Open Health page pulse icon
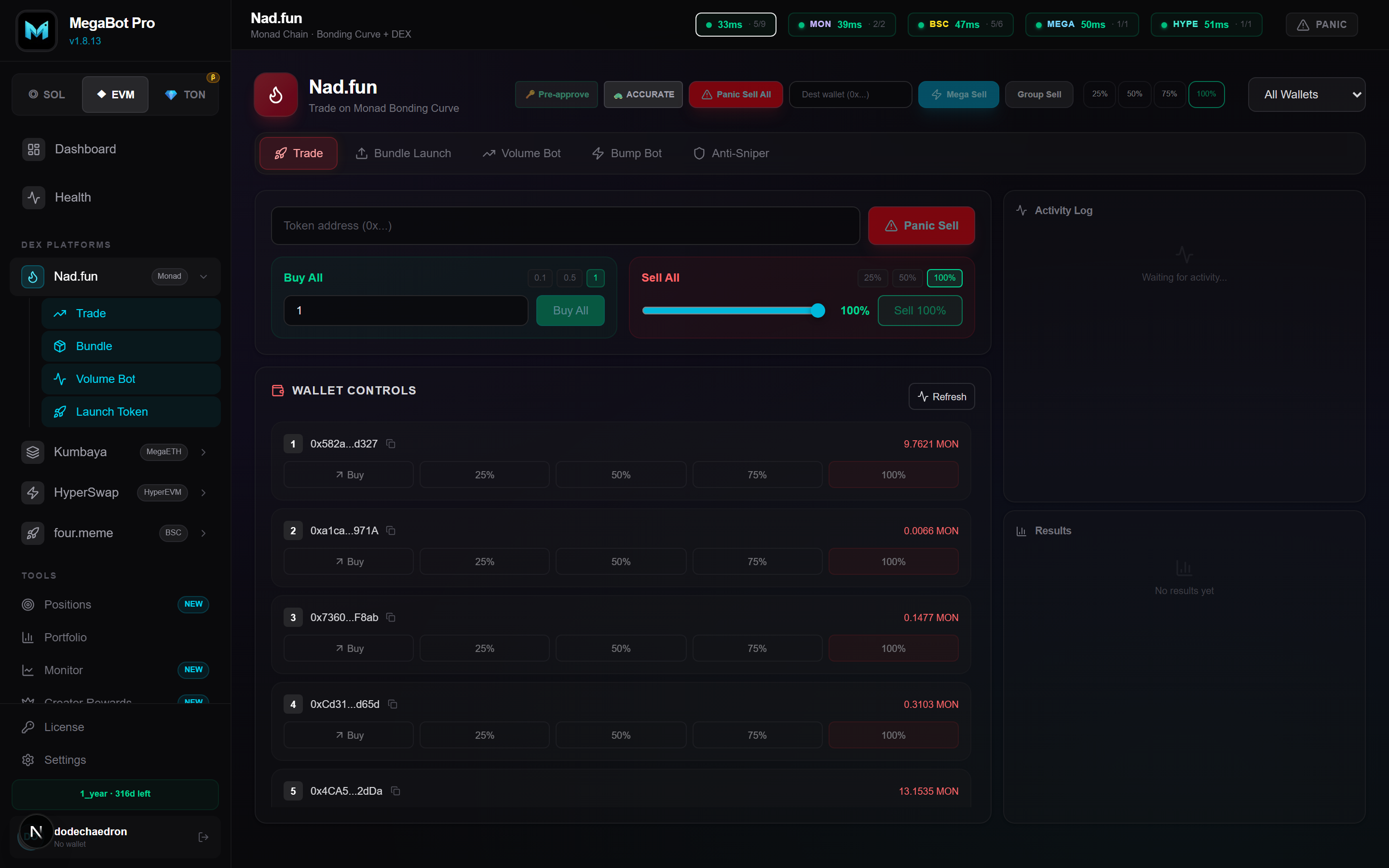The width and height of the screenshot is (1389, 868). pyautogui.click(x=34, y=198)
